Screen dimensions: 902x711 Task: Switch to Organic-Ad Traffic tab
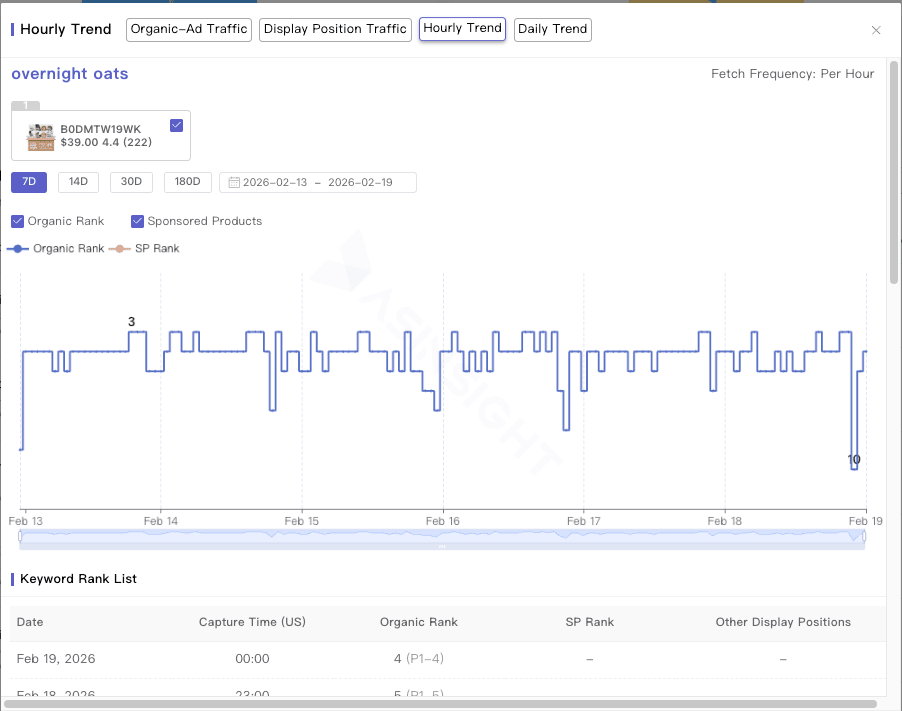tap(187, 29)
